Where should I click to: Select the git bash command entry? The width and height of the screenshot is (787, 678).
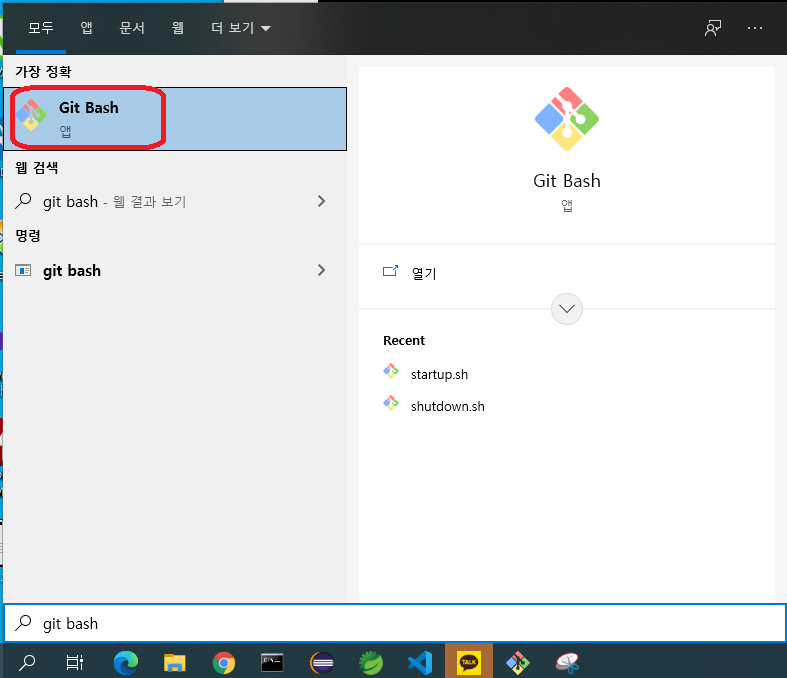pyautogui.click(x=175, y=270)
